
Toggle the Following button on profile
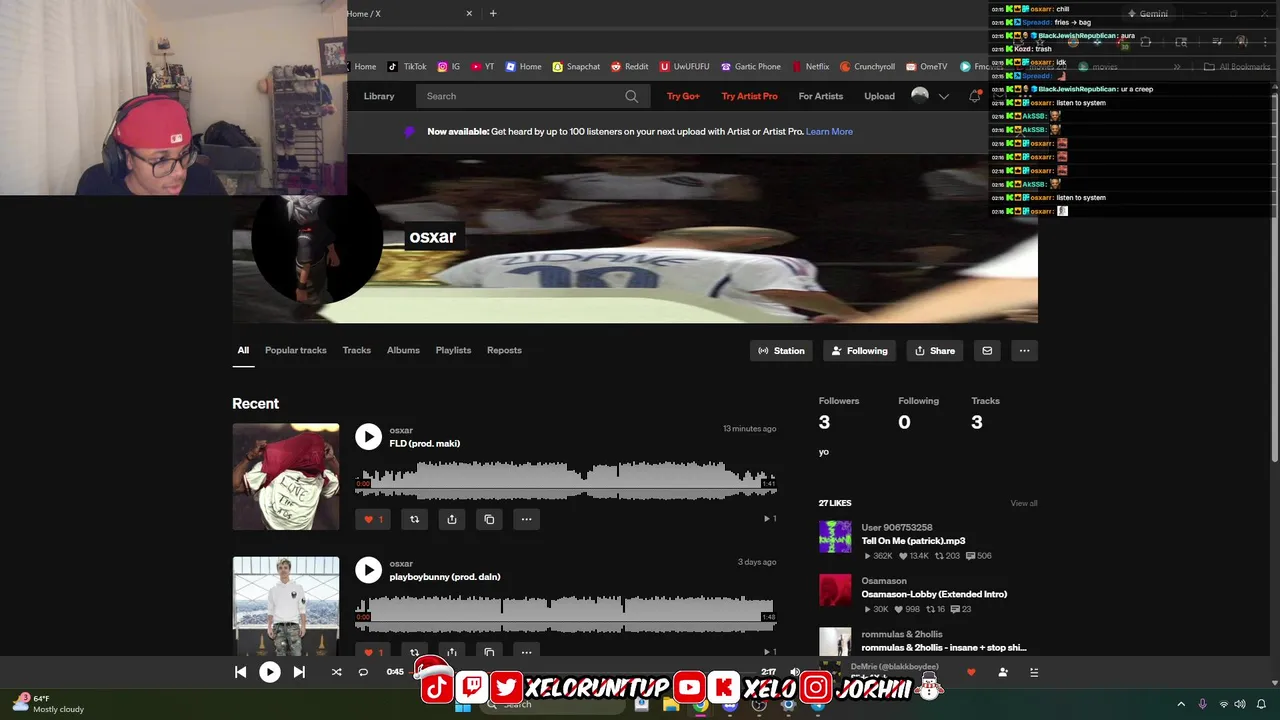pyautogui.click(x=859, y=350)
